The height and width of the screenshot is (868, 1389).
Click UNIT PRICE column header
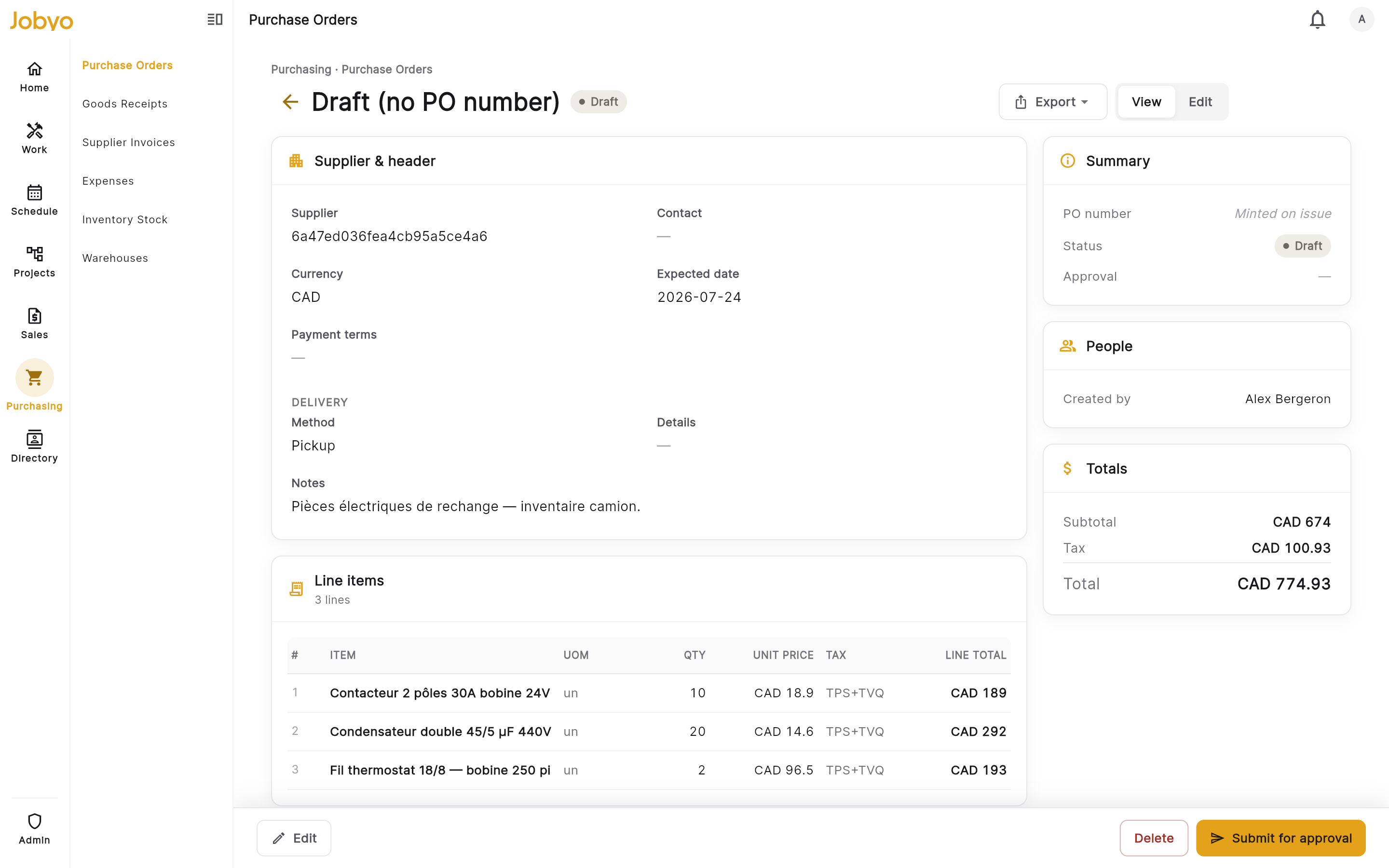[783, 655]
